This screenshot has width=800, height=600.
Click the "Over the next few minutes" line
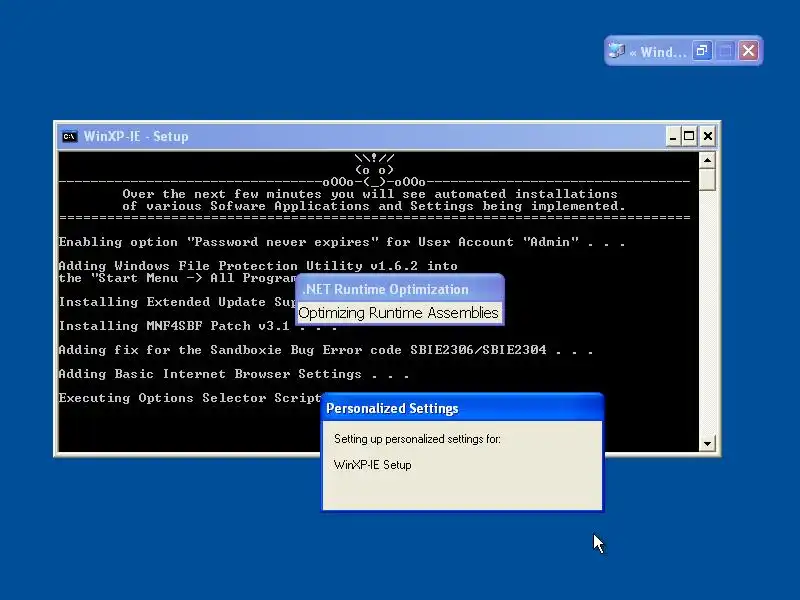click(x=370, y=194)
